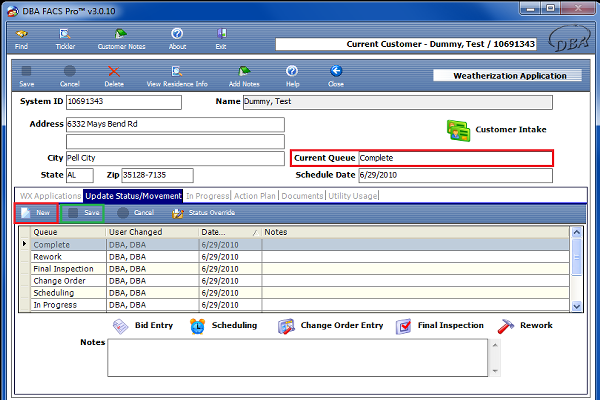The height and width of the screenshot is (400, 600).
Task: Click the System ID field
Action: click(124, 102)
